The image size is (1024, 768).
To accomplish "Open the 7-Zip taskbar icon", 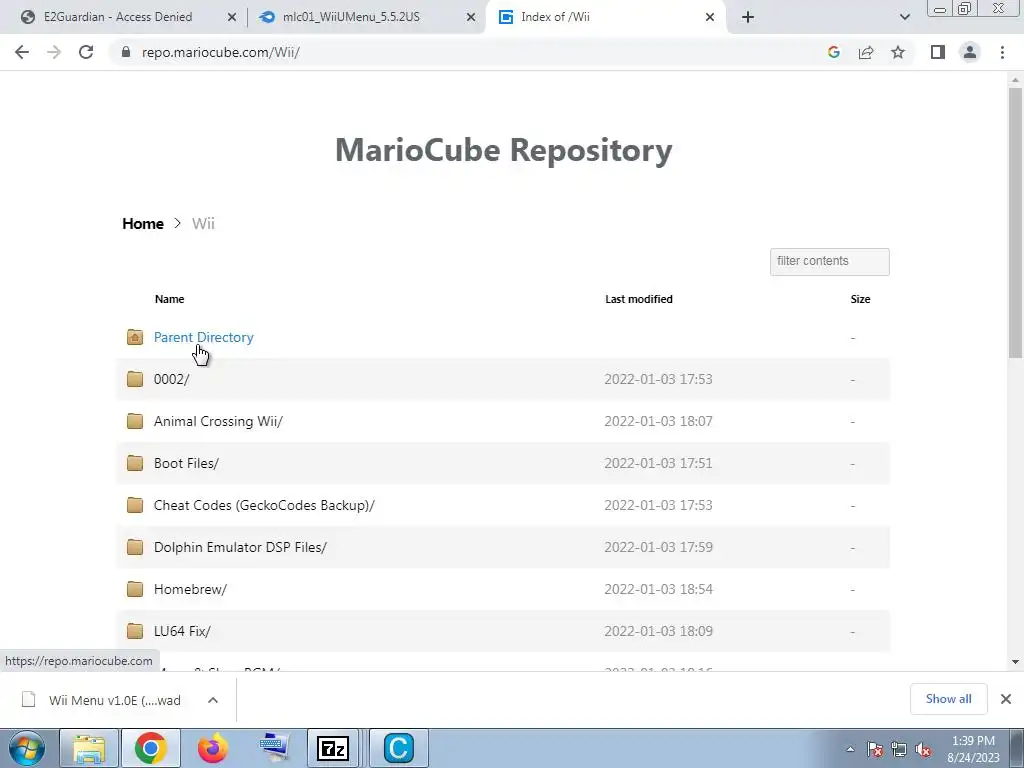I will 333,748.
